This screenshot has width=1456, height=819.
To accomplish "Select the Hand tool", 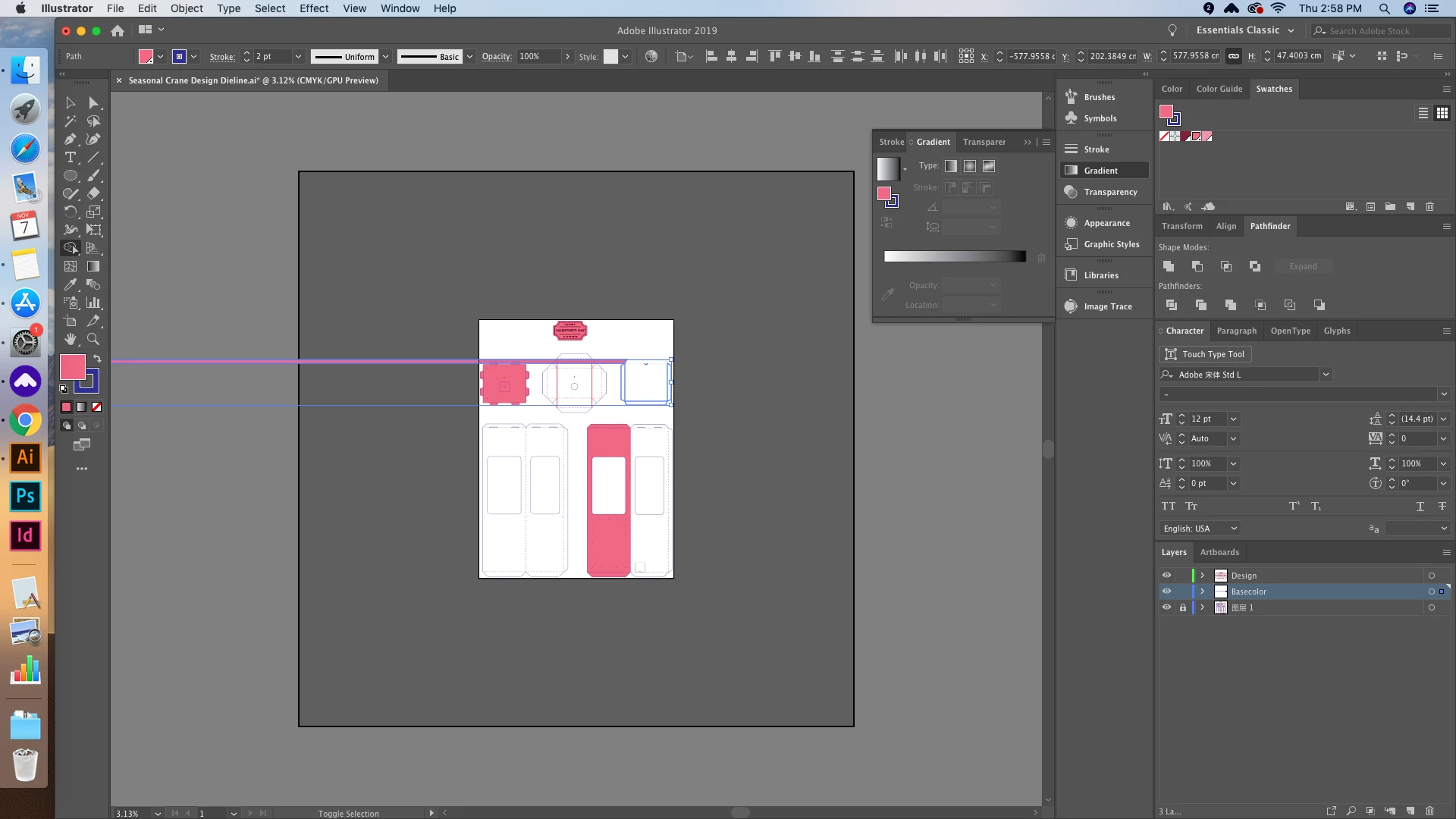I will click(x=70, y=340).
